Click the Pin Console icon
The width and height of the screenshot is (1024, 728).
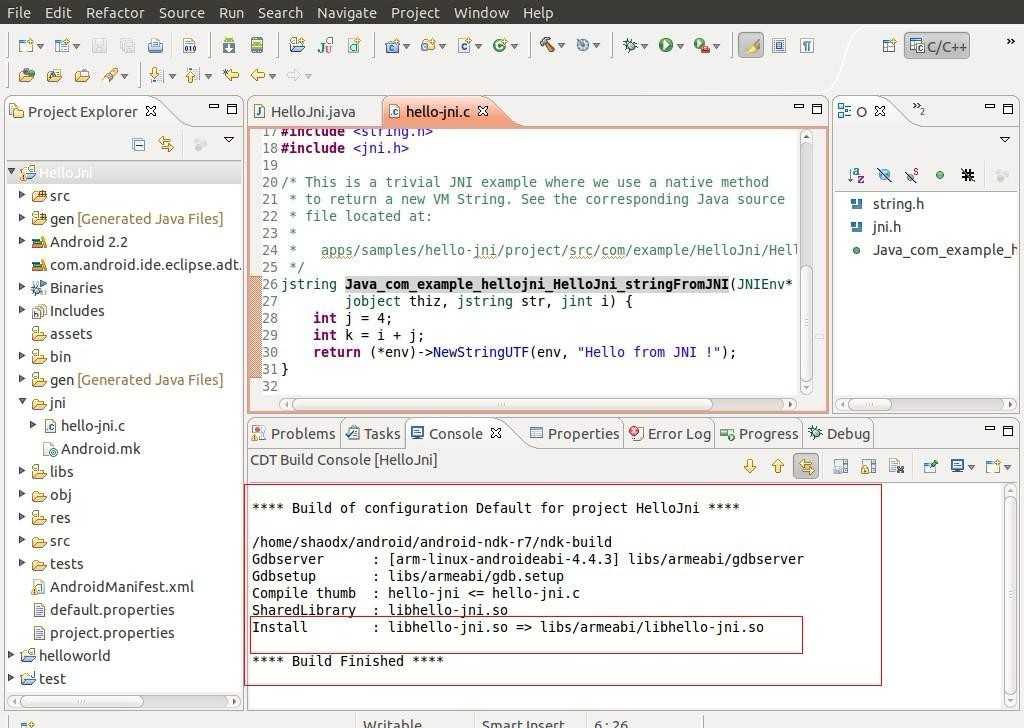point(931,466)
